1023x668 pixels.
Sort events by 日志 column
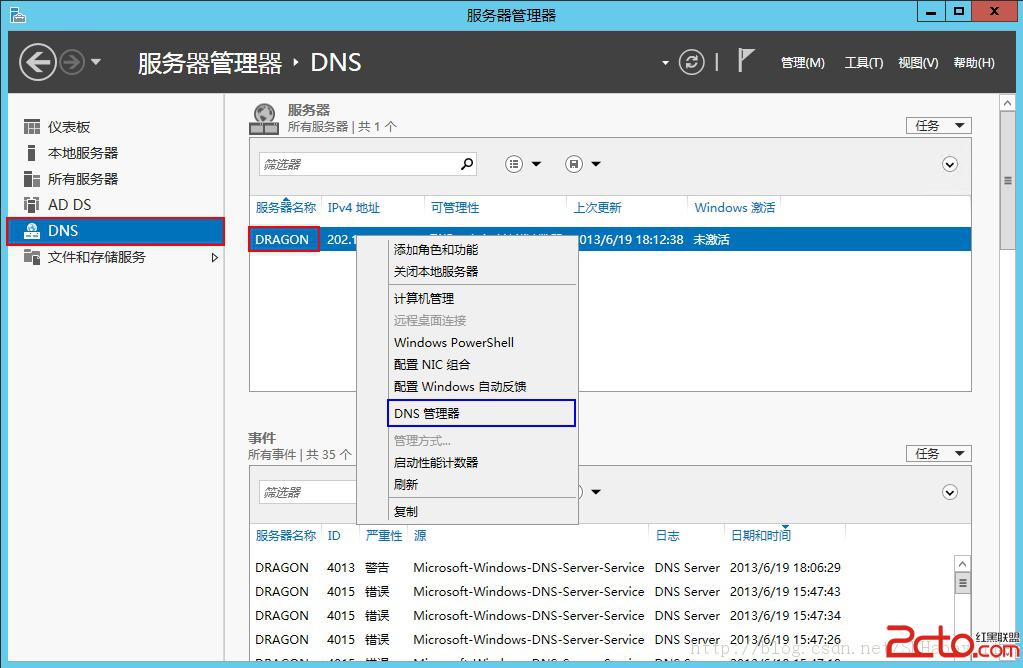(667, 536)
